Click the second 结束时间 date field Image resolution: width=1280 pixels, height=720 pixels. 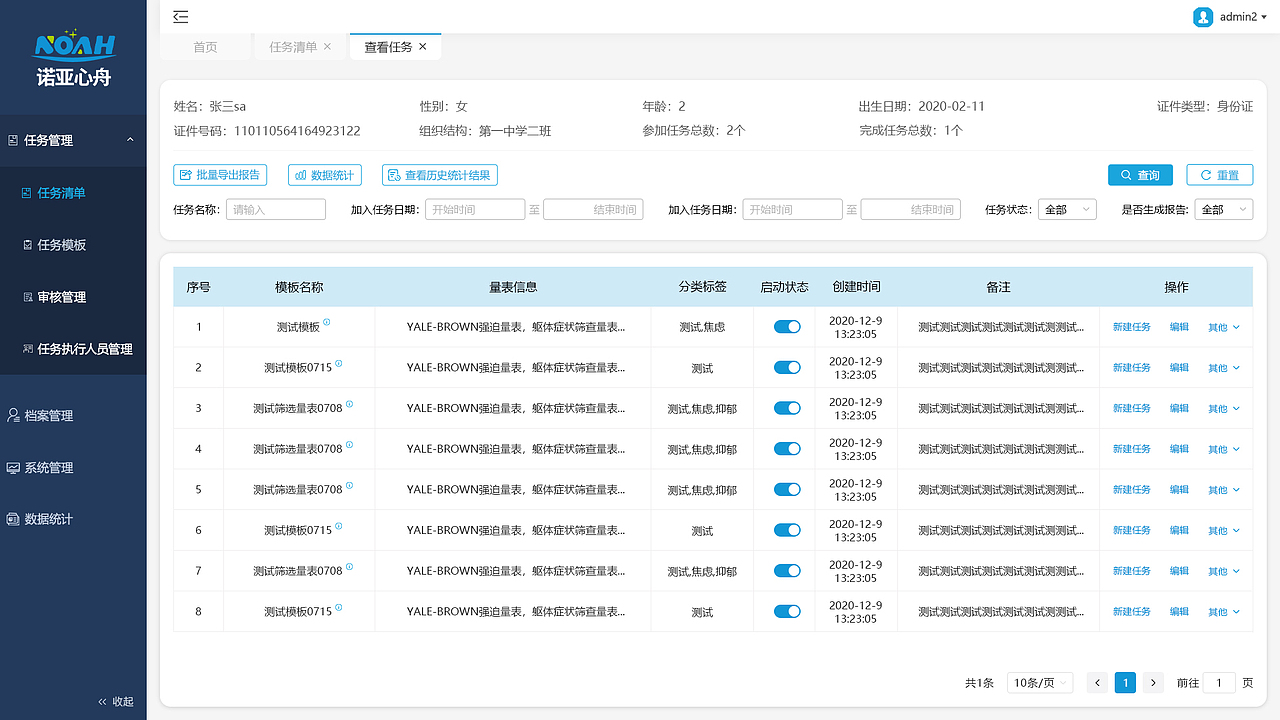click(x=911, y=210)
